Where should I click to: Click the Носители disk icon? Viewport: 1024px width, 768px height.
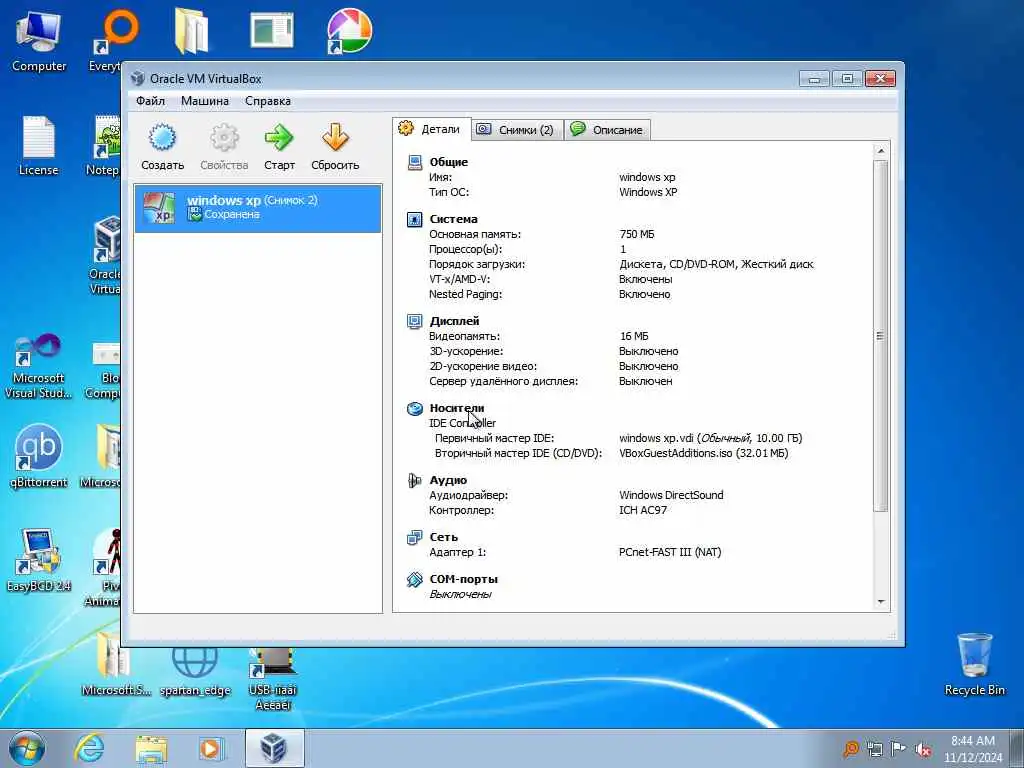point(415,408)
